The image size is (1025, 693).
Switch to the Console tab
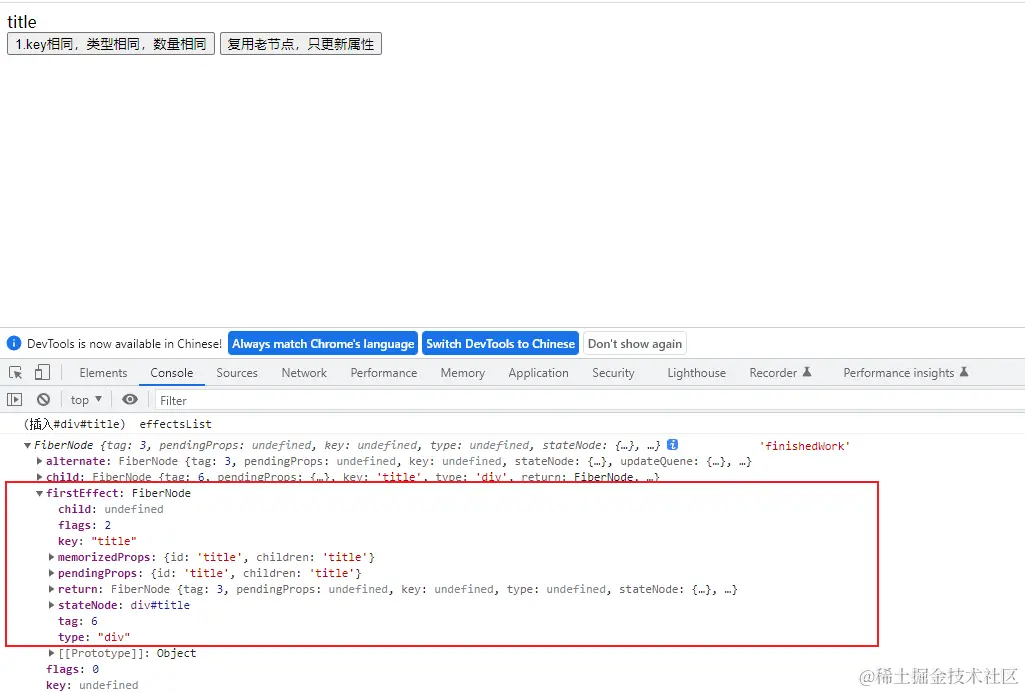172,373
